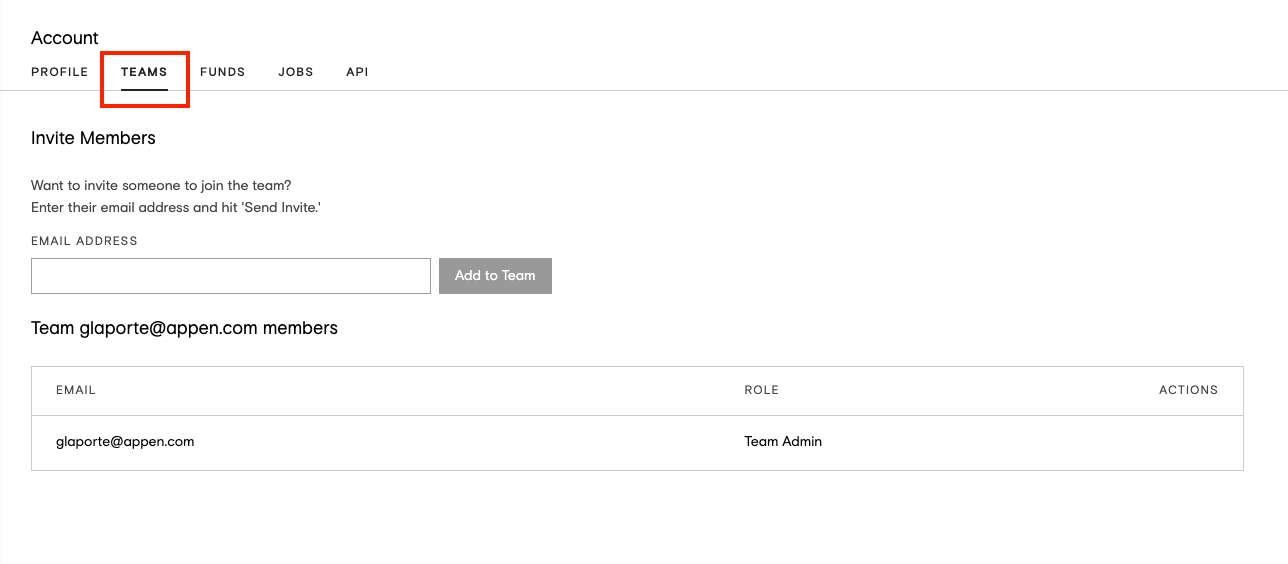Click the Add to Team button
The image size is (1288, 564).
[x=495, y=276]
